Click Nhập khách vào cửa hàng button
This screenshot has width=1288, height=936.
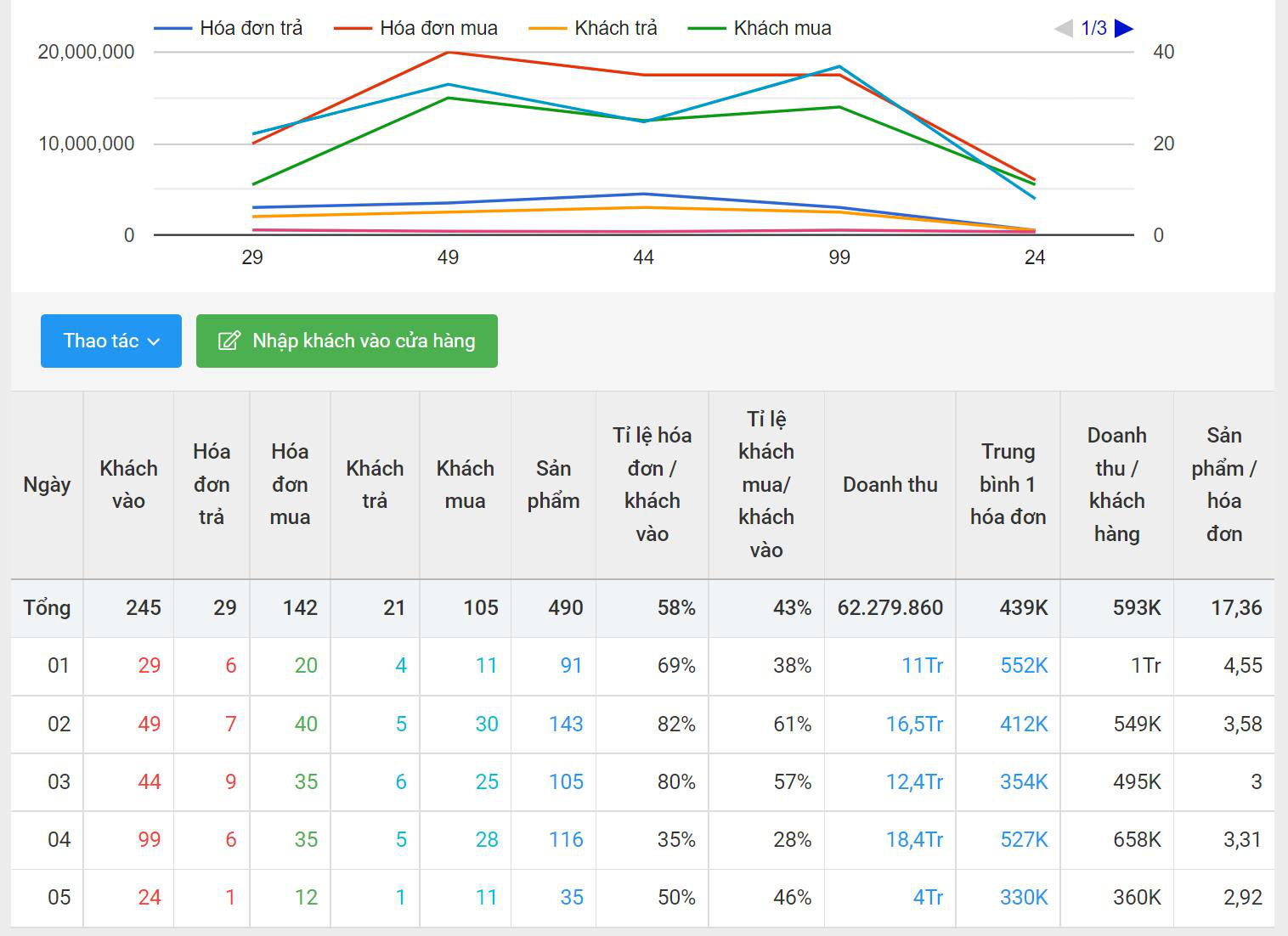tap(347, 341)
